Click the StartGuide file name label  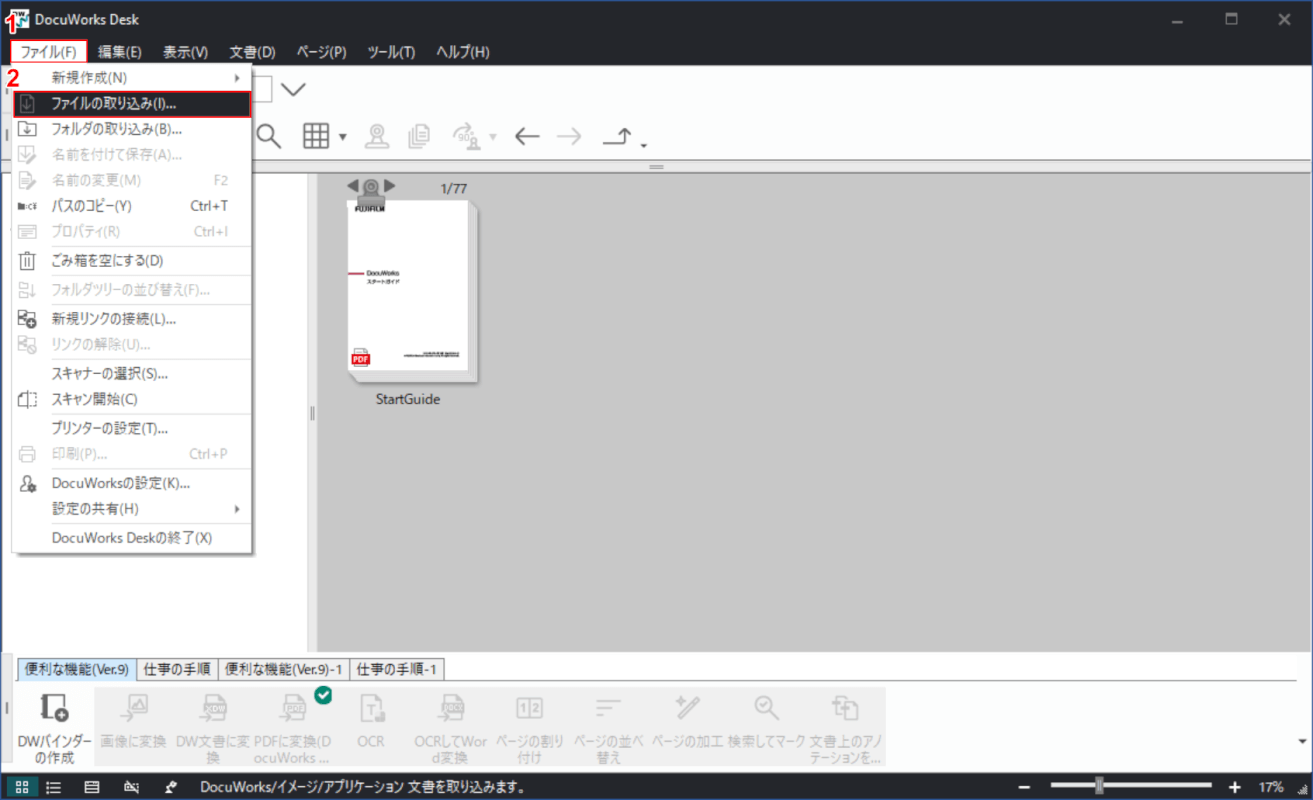pos(408,399)
